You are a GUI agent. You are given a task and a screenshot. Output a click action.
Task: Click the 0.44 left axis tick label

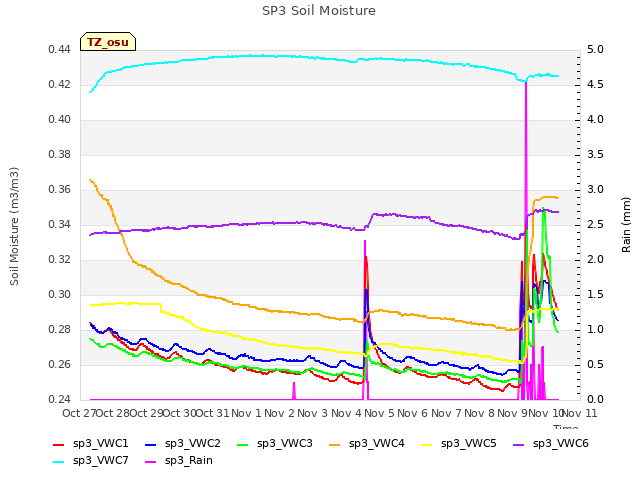pyautogui.click(x=59, y=50)
